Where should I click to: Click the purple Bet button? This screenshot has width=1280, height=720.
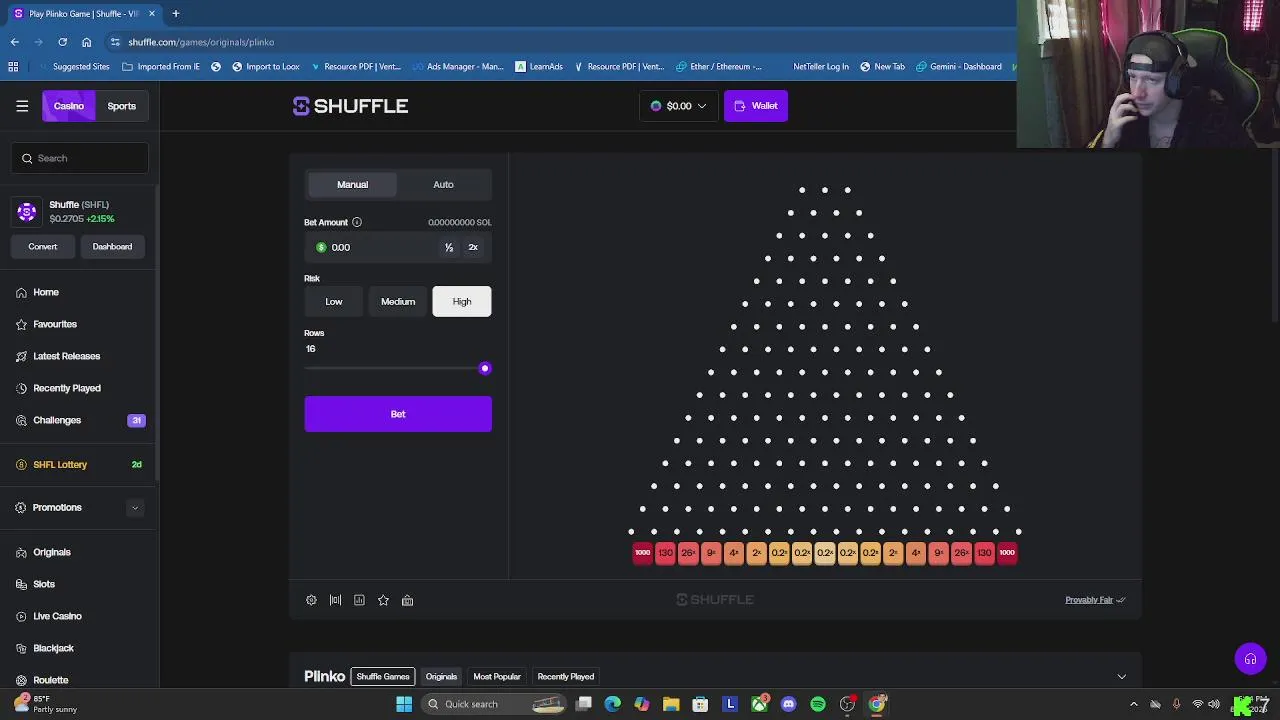398,414
